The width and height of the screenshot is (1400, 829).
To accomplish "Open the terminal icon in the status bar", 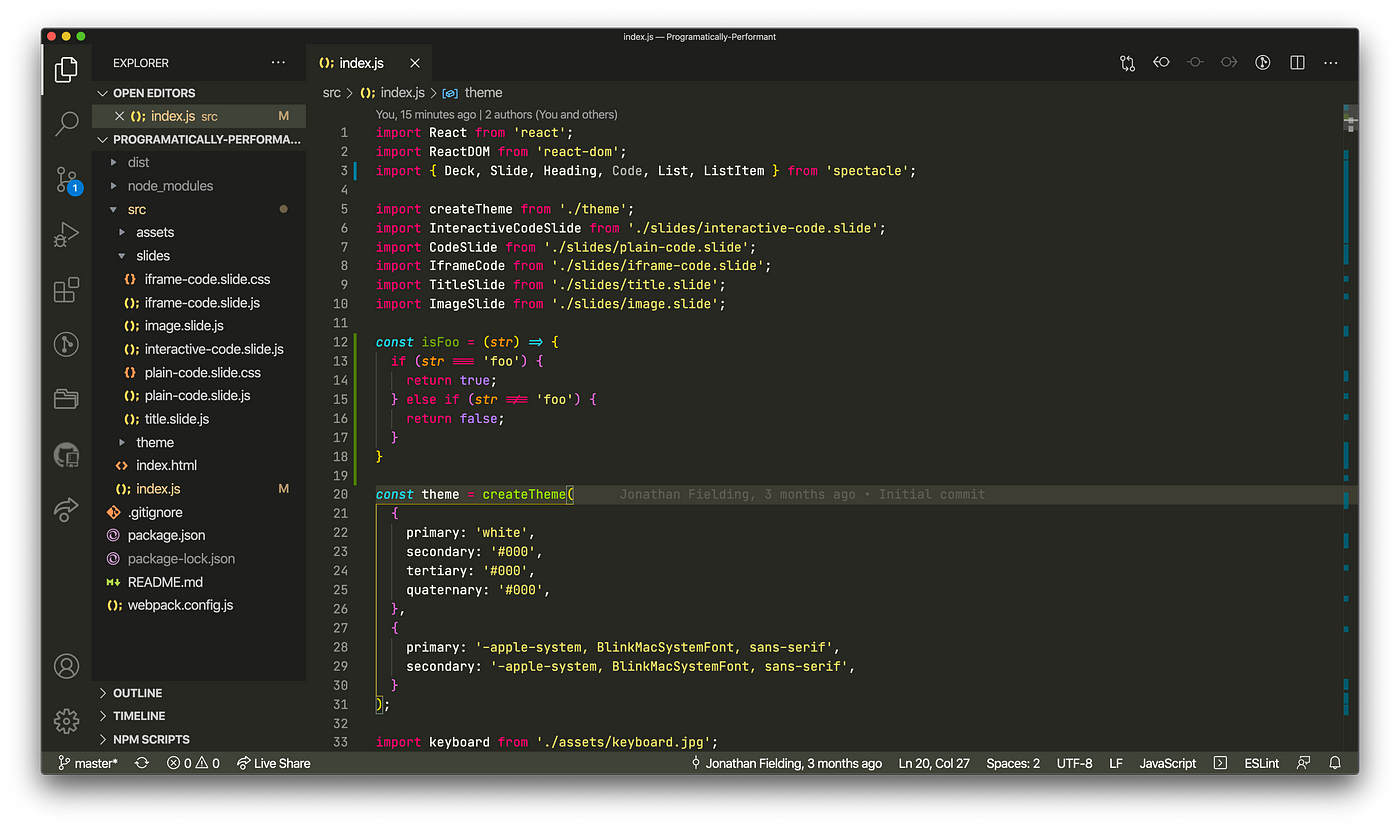I will [x=1220, y=763].
